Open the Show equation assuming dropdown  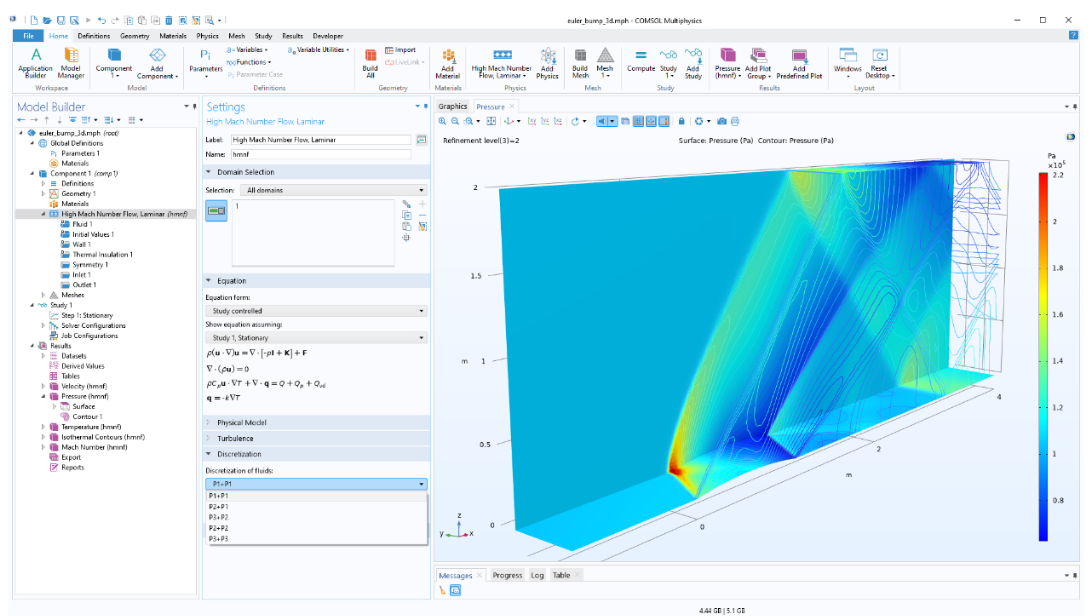point(316,338)
